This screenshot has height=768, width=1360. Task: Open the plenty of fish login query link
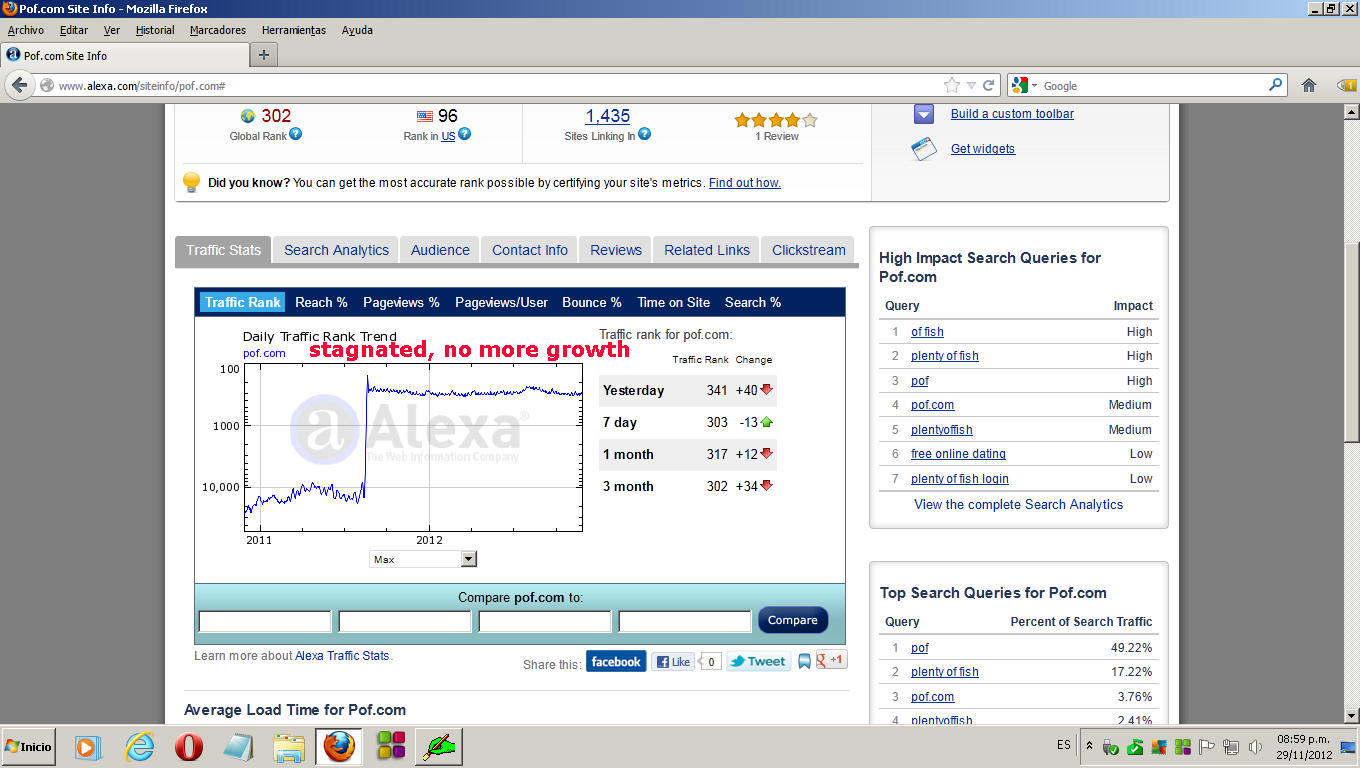pyautogui.click(x=960, y=479)
